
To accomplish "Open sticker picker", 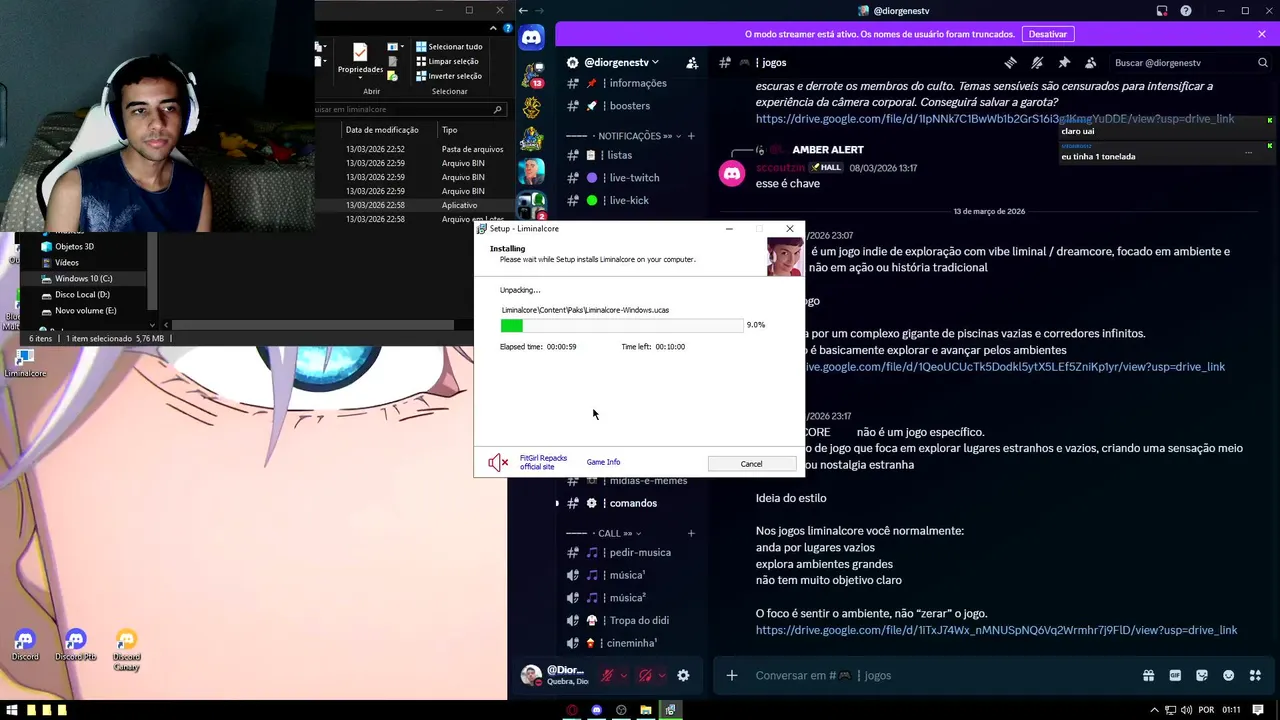I will pos(1202,676).
